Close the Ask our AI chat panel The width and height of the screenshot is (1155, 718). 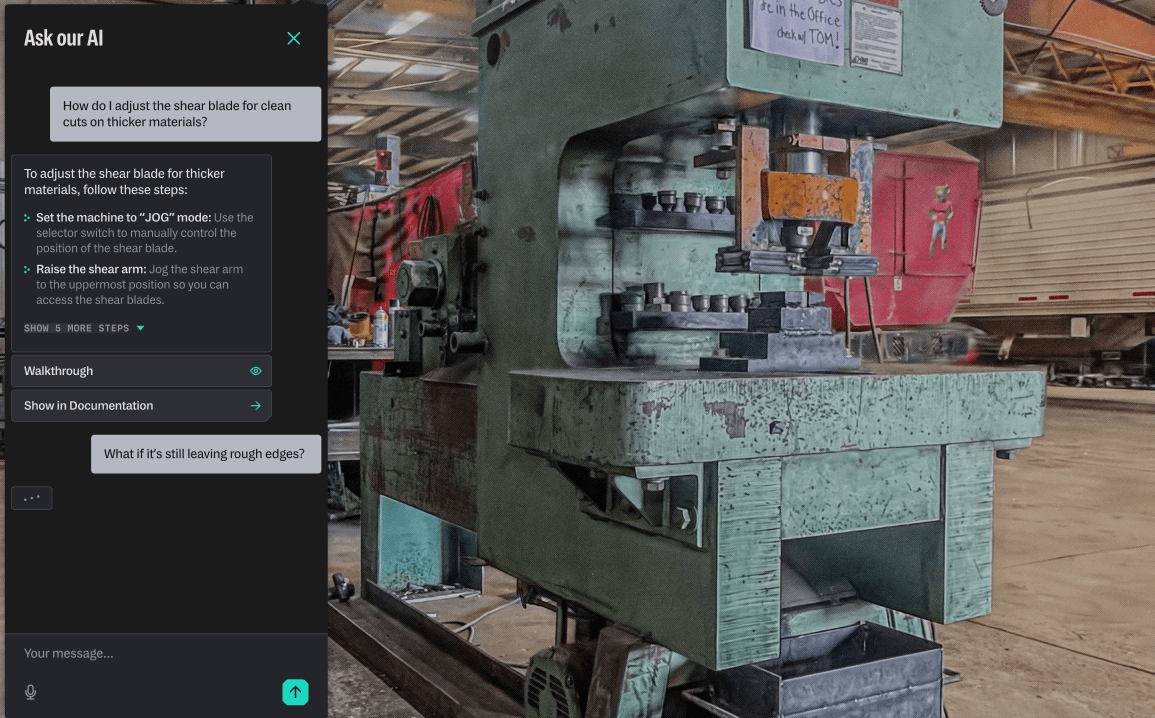[x=293, y=38]
